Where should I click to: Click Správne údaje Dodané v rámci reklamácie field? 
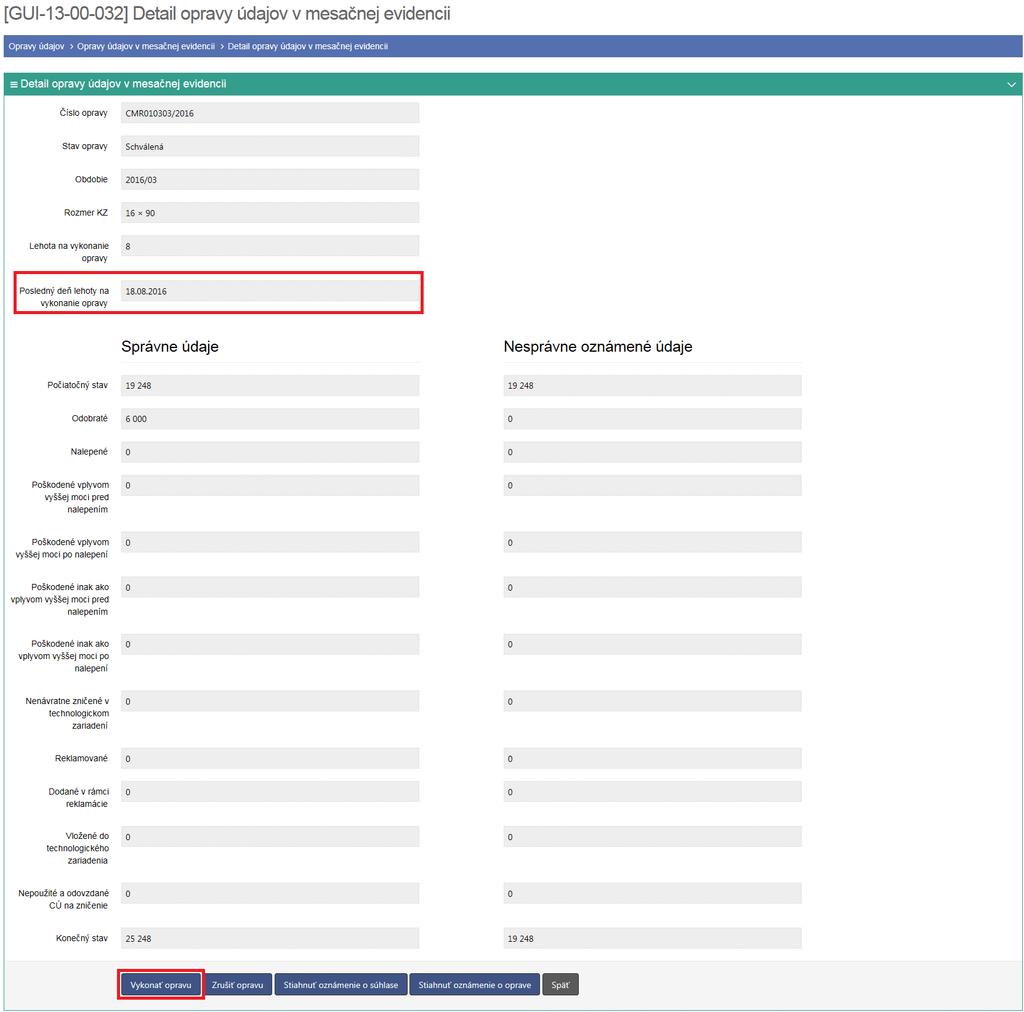pyautogui.click(x=270, y=792)
